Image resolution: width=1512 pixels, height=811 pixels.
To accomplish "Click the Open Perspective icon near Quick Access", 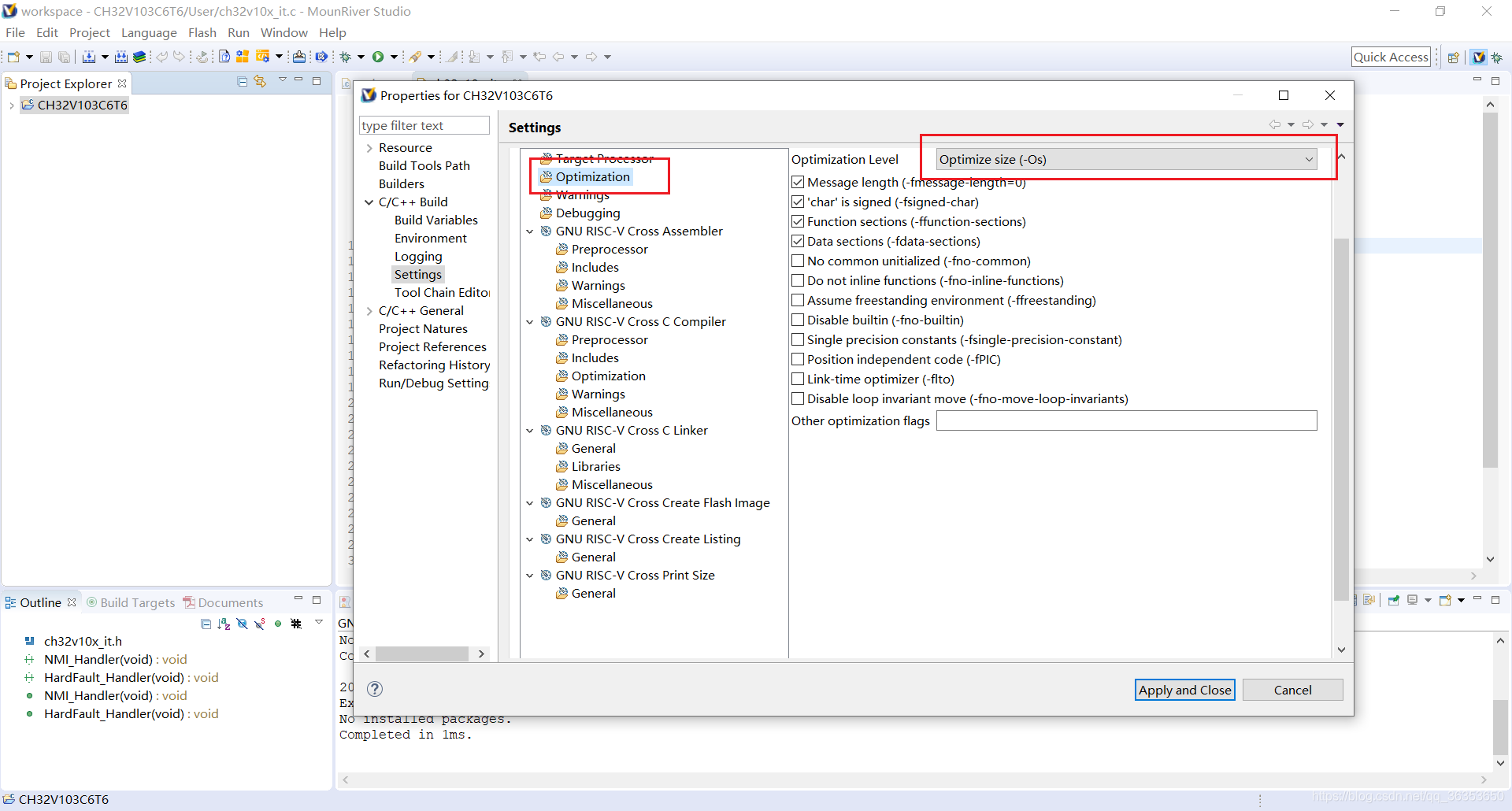I will pos(1454,57).
